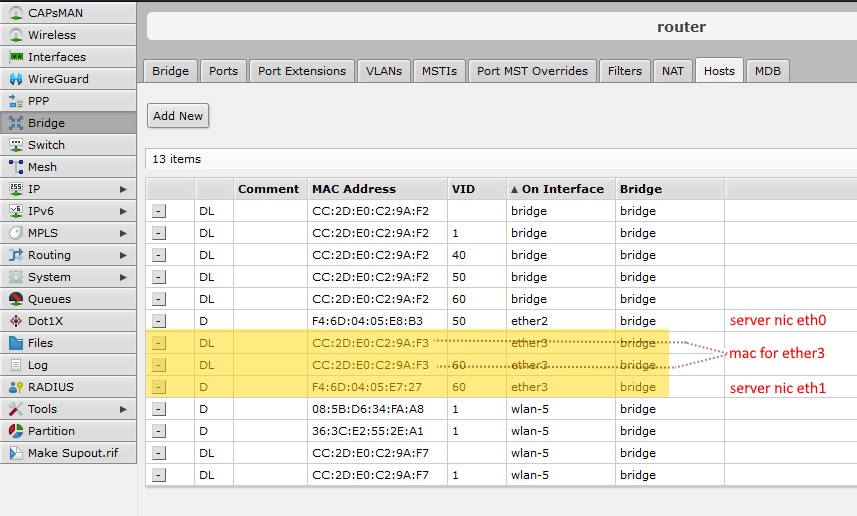Screen dimensions: 857x516
Task: Remove host 08:5B:D6:34:FA:A8 with minus button
Action: pyautogui.click(x=159, y=409)
